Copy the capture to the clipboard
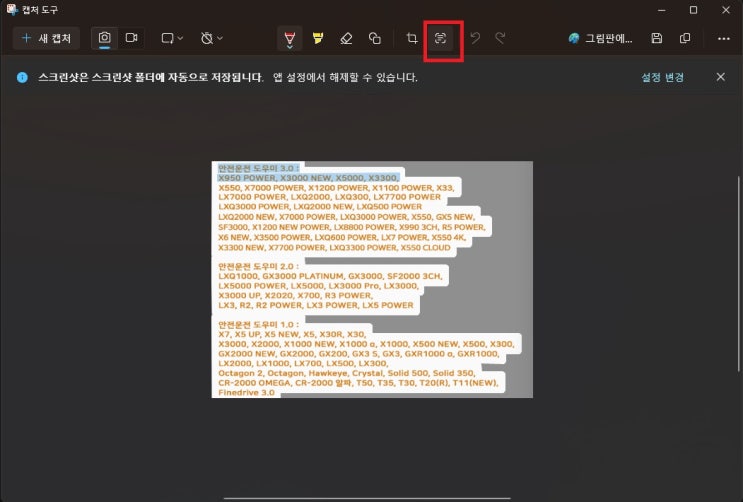743x502 pixels. pyautogui.click(x=685, y=38)
